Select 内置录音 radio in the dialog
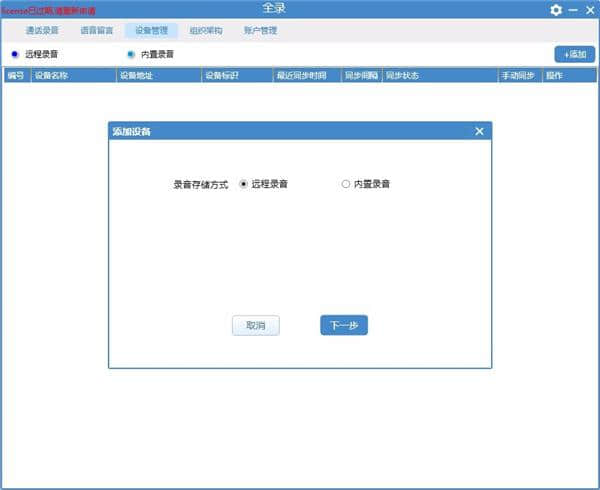This screenshot has height=490, width=600. pyautogui.click(x=346, y=184)
